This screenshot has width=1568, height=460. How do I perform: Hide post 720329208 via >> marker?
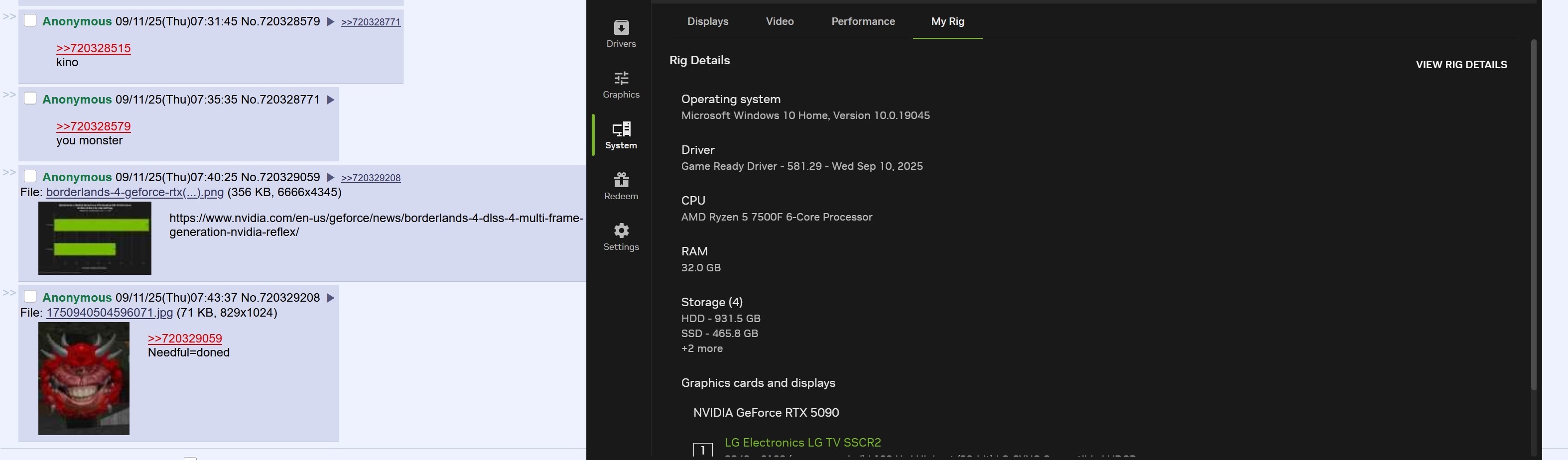(x=8, y=293)
